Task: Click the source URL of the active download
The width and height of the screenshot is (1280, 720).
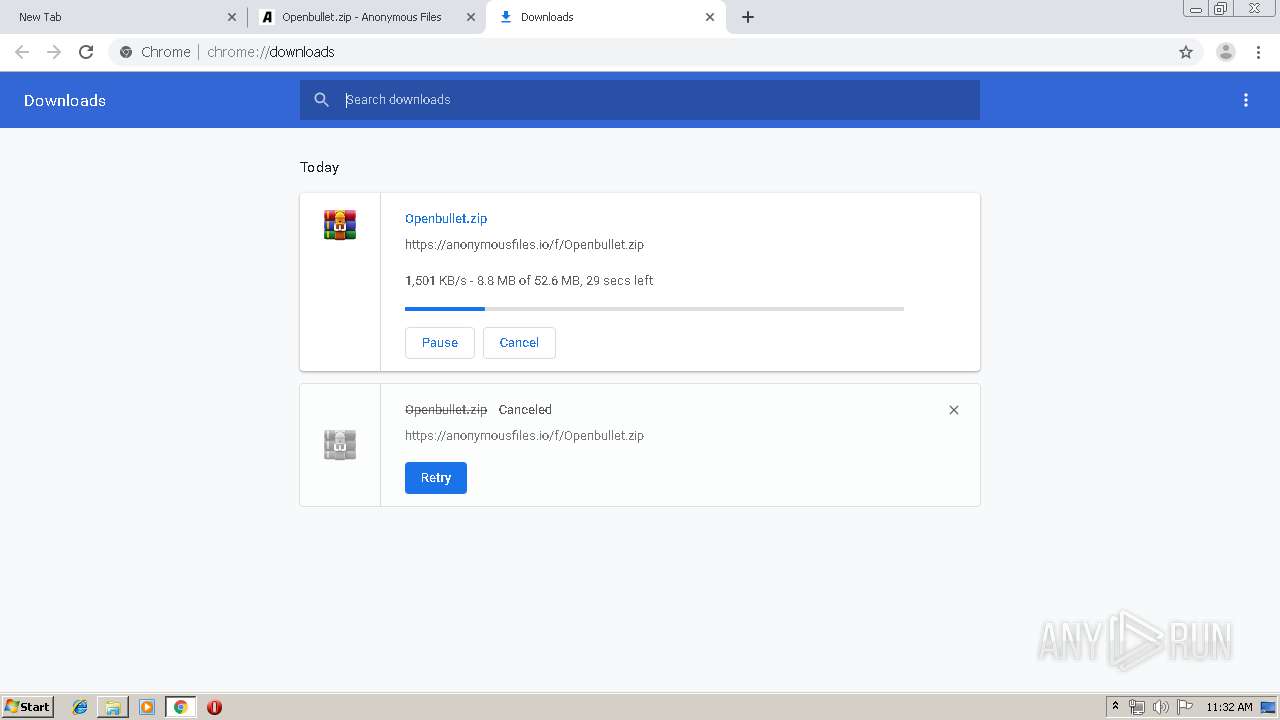Action: click(524, 245)
